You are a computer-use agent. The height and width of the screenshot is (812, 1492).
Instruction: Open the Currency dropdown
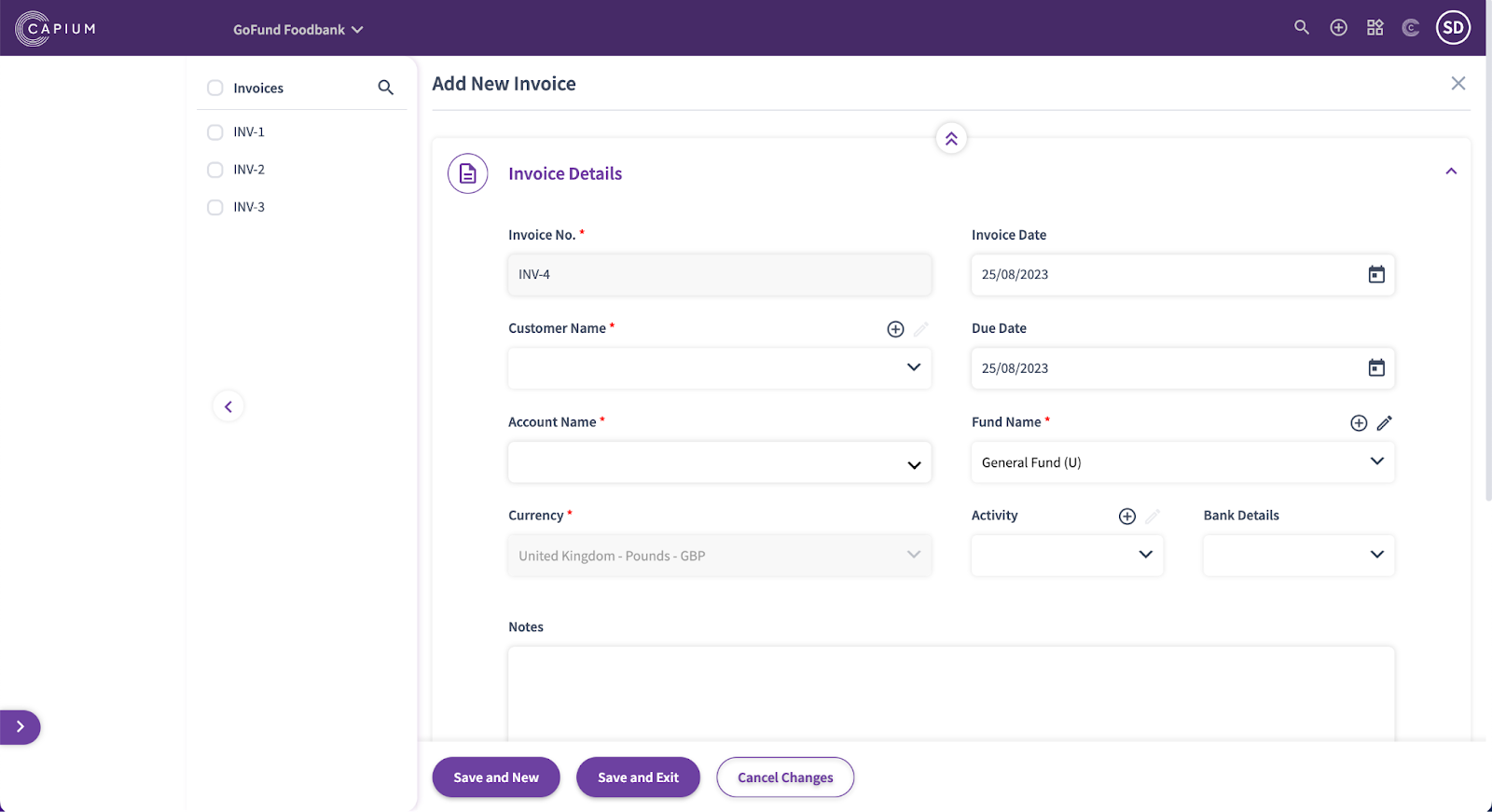click(720, 556)
